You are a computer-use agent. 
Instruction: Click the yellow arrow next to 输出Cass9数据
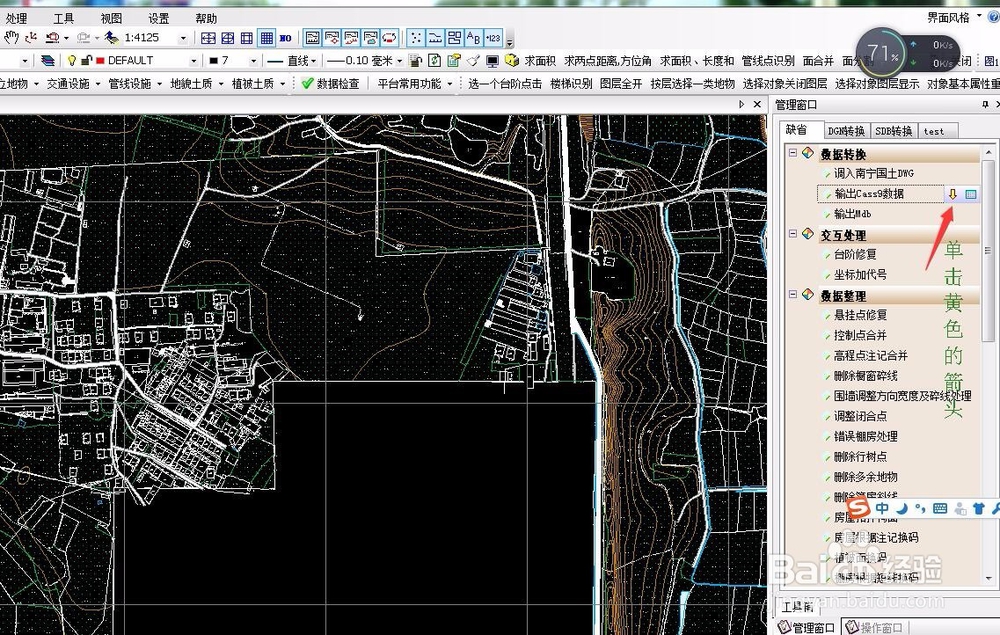pos(953,194)
